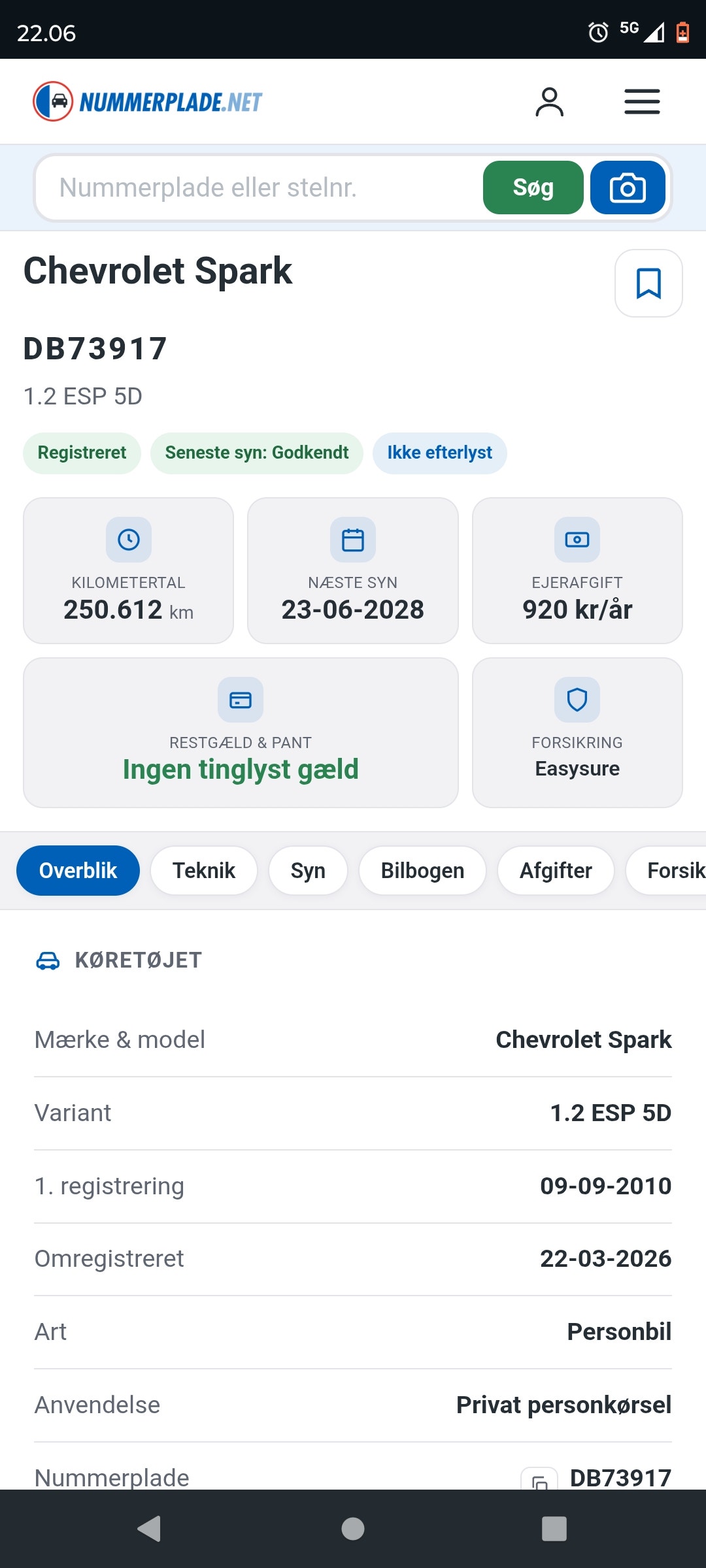
Task: Open the Kilometertal 250.612 km card
Action: click(129, 570)
